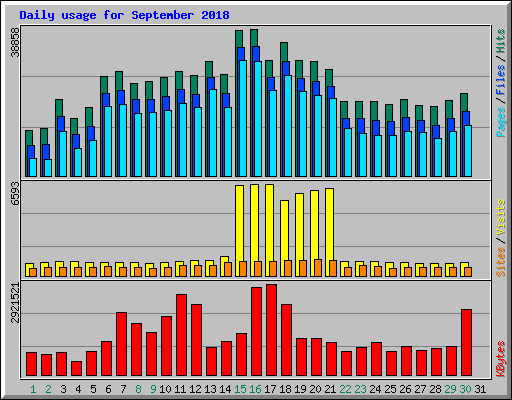Select the red KBytes bar for day 11
Viewport: 512px width, 400px height.
pos(181,335)
